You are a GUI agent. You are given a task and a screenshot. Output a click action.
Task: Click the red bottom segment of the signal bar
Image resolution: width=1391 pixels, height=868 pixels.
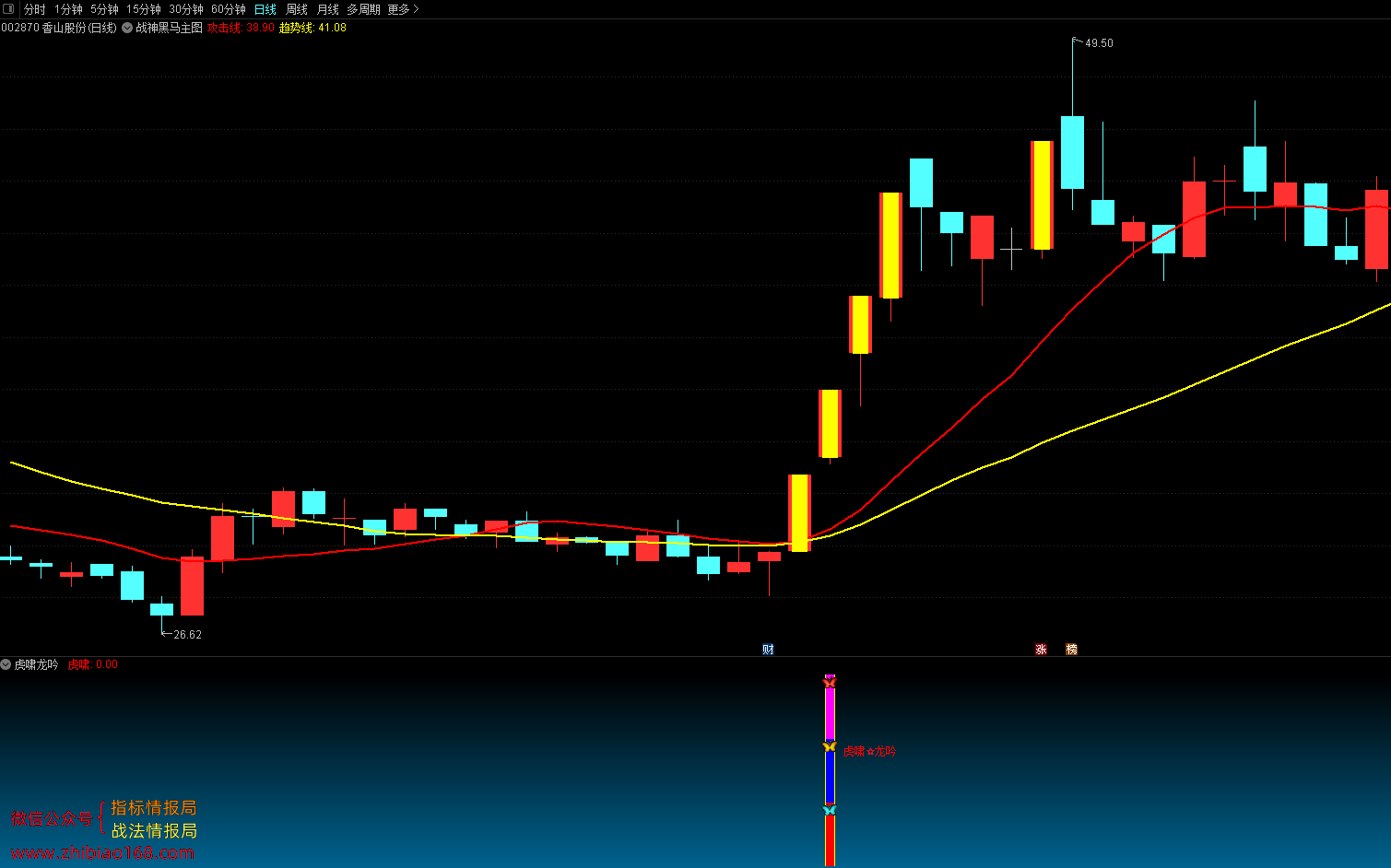coord(830,840)
